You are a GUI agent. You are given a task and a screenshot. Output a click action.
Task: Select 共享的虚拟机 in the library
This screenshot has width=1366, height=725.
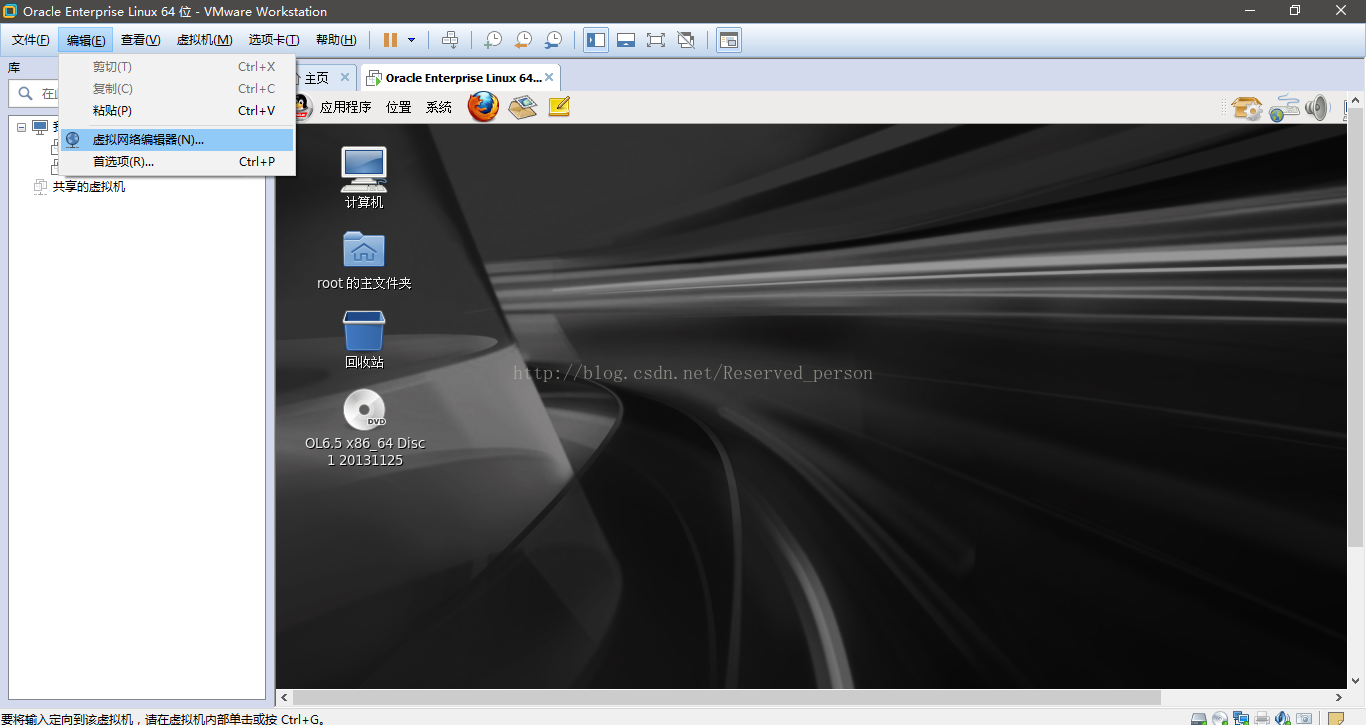click(x=88, y=187)
